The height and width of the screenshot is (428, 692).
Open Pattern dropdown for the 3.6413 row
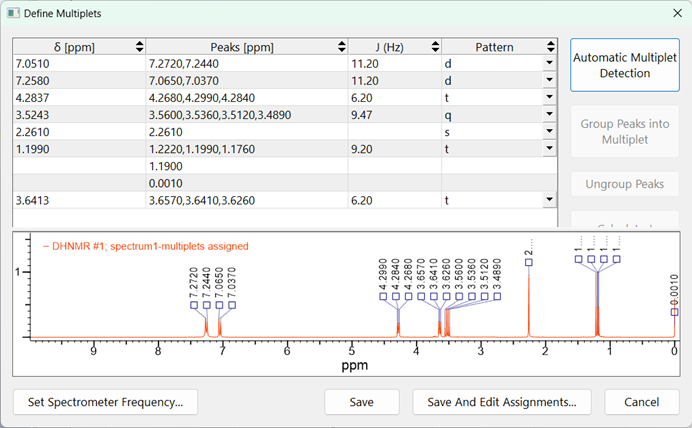(x=548, y=200)
